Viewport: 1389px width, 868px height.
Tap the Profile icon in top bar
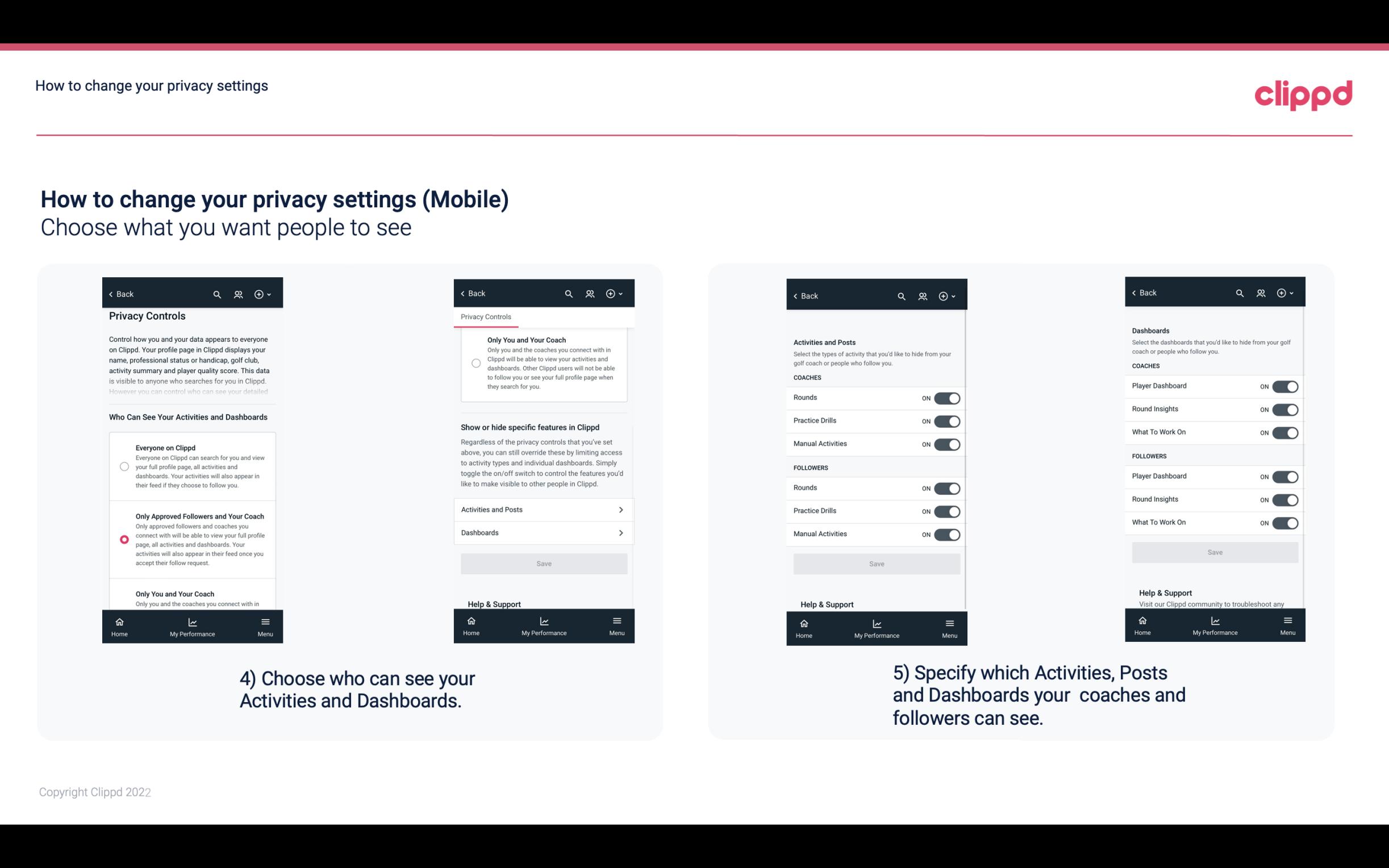click(238, 294)
